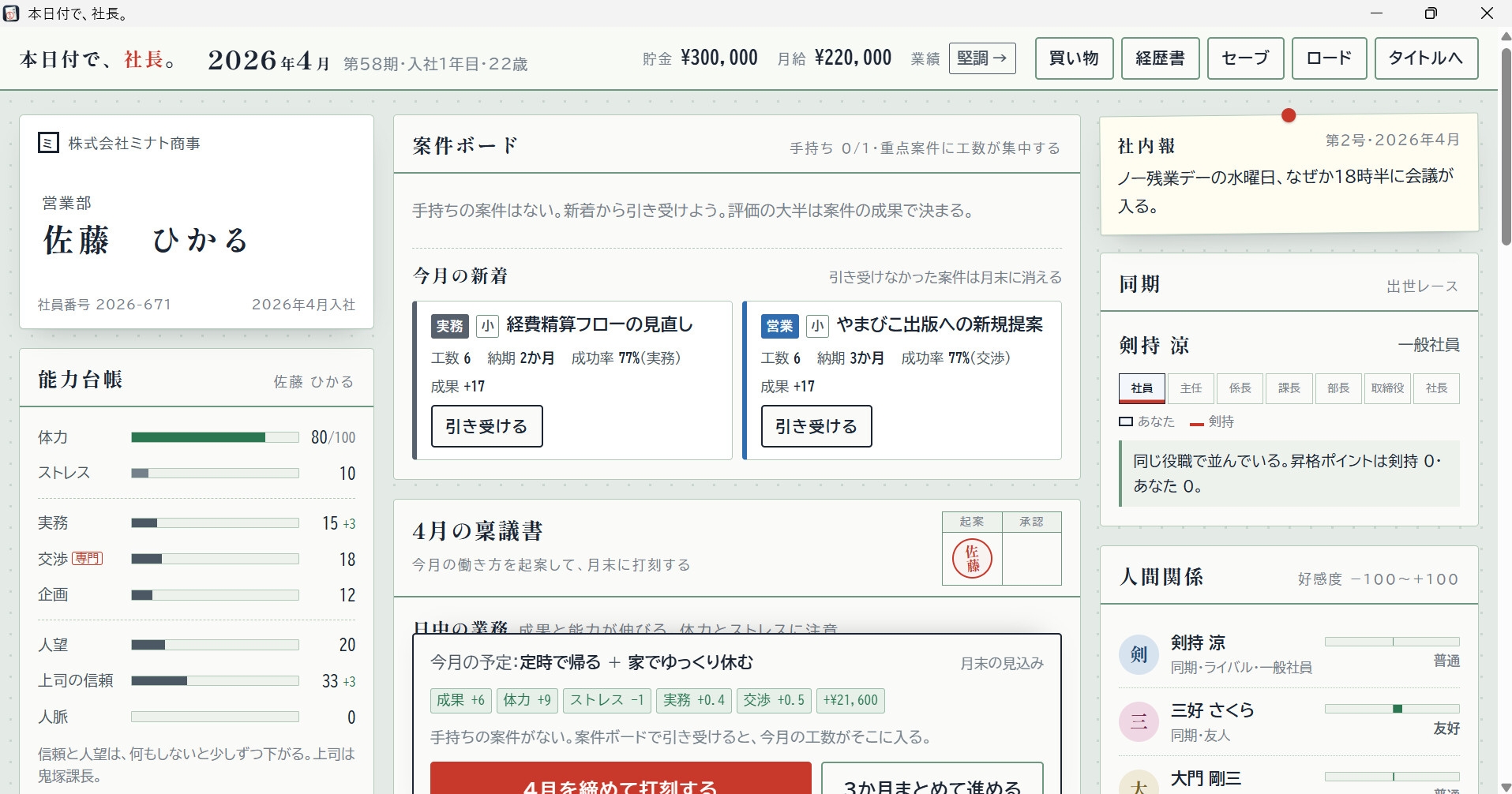This screenshot has height=794, width=1512.
Task: Click the 成果 +6 forecast chip
Action: pyautogui.click(x=461, y=700)
